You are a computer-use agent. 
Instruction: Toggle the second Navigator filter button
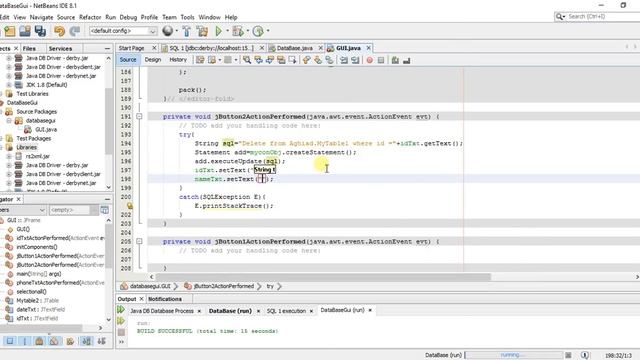(24, 341)
